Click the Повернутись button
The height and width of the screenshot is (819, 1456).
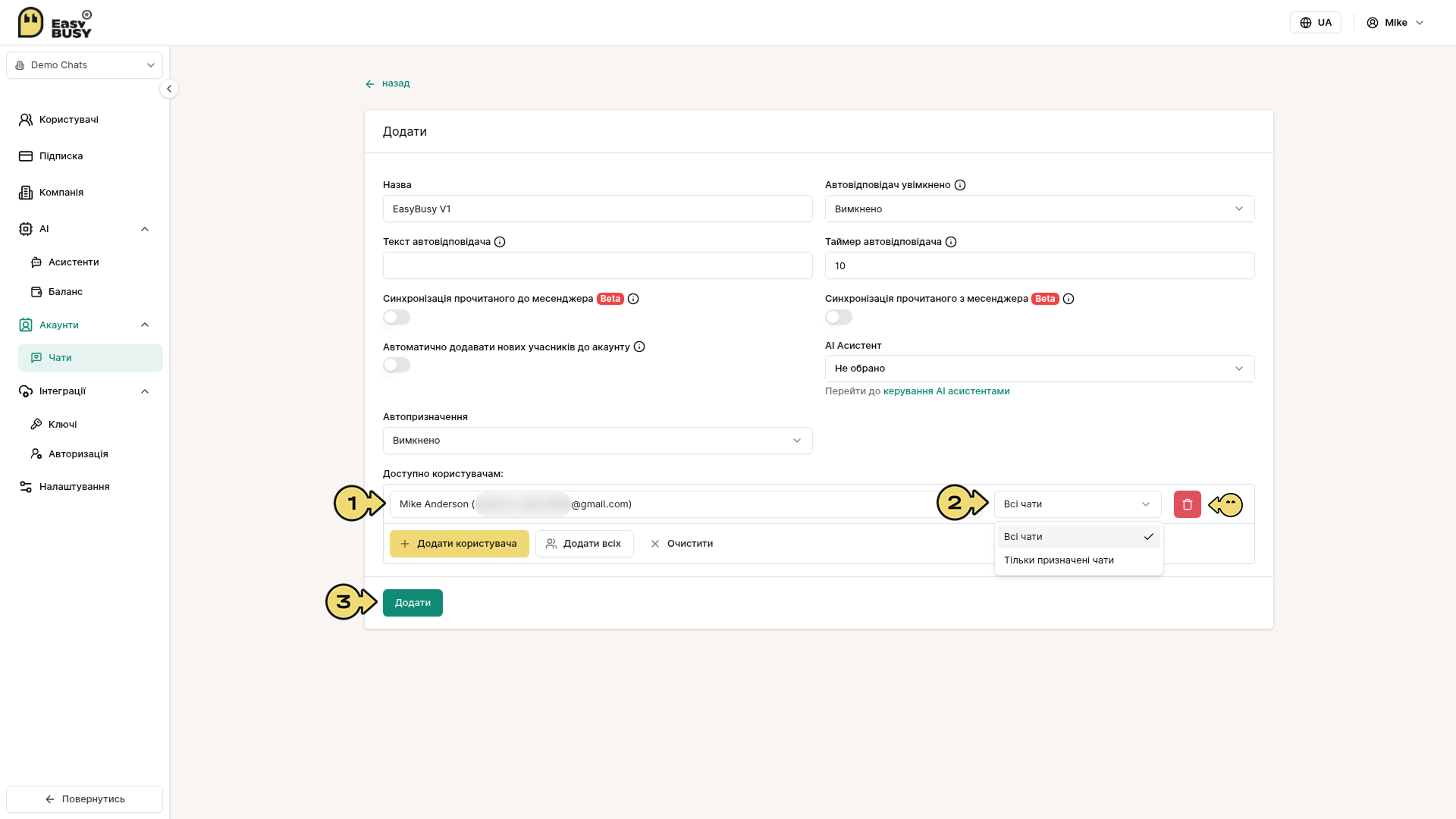(x=84, y=799)
